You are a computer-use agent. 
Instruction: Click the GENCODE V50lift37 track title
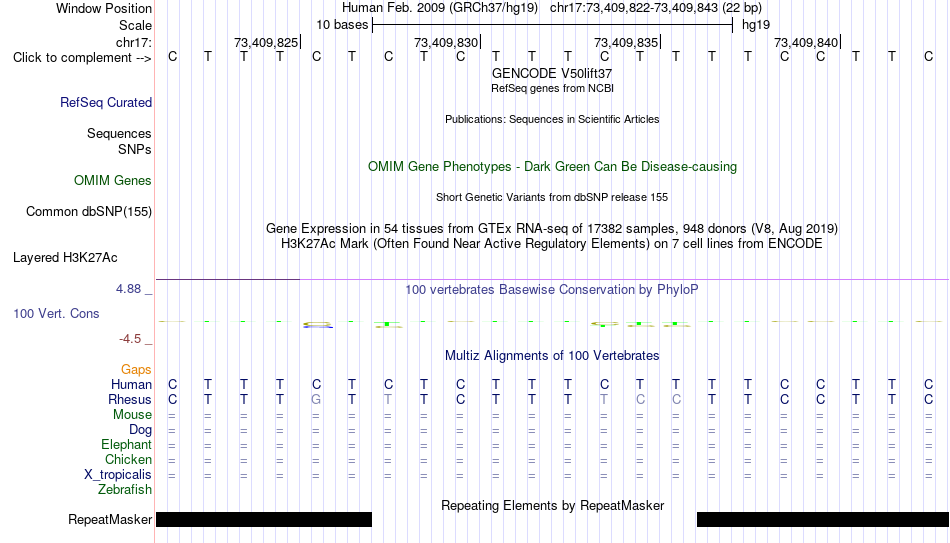tap(552, 73)
